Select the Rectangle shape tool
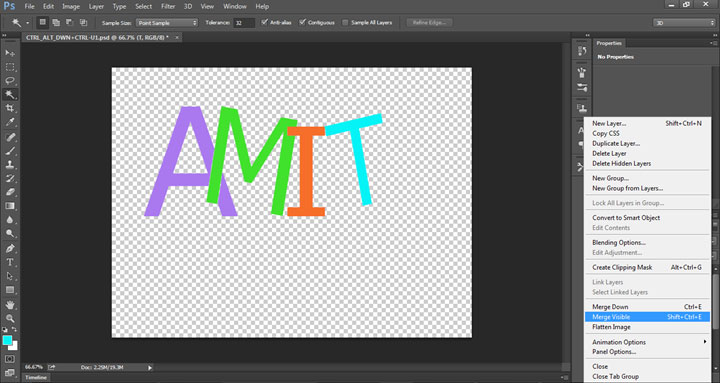This screenshot has height=383, width=720. point(10,290)
